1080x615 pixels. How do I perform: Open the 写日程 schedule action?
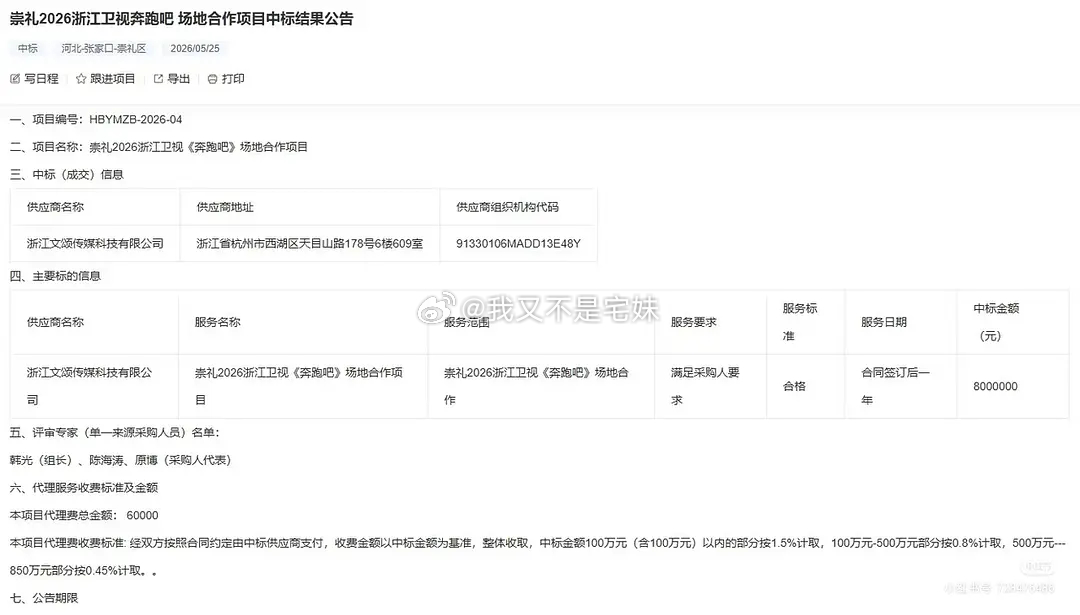point(34,79)
